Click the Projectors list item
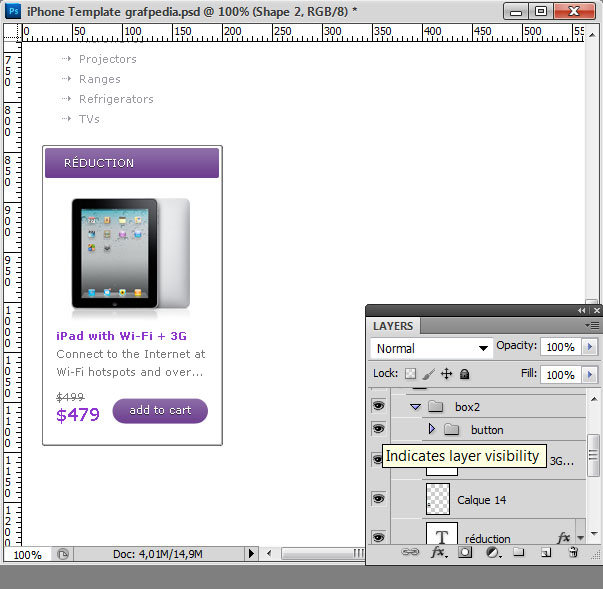The width and height of the screenshot is (603, 589). (x=108, y=59)
